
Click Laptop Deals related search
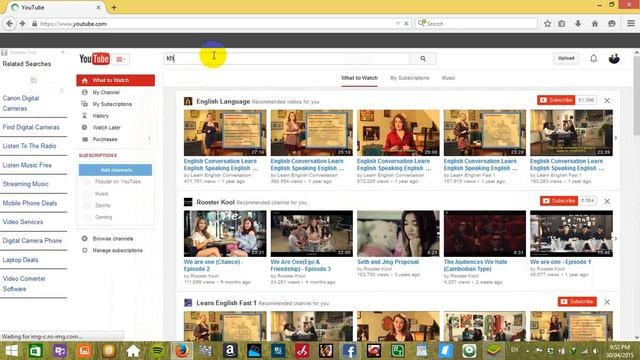click(20, 260)
